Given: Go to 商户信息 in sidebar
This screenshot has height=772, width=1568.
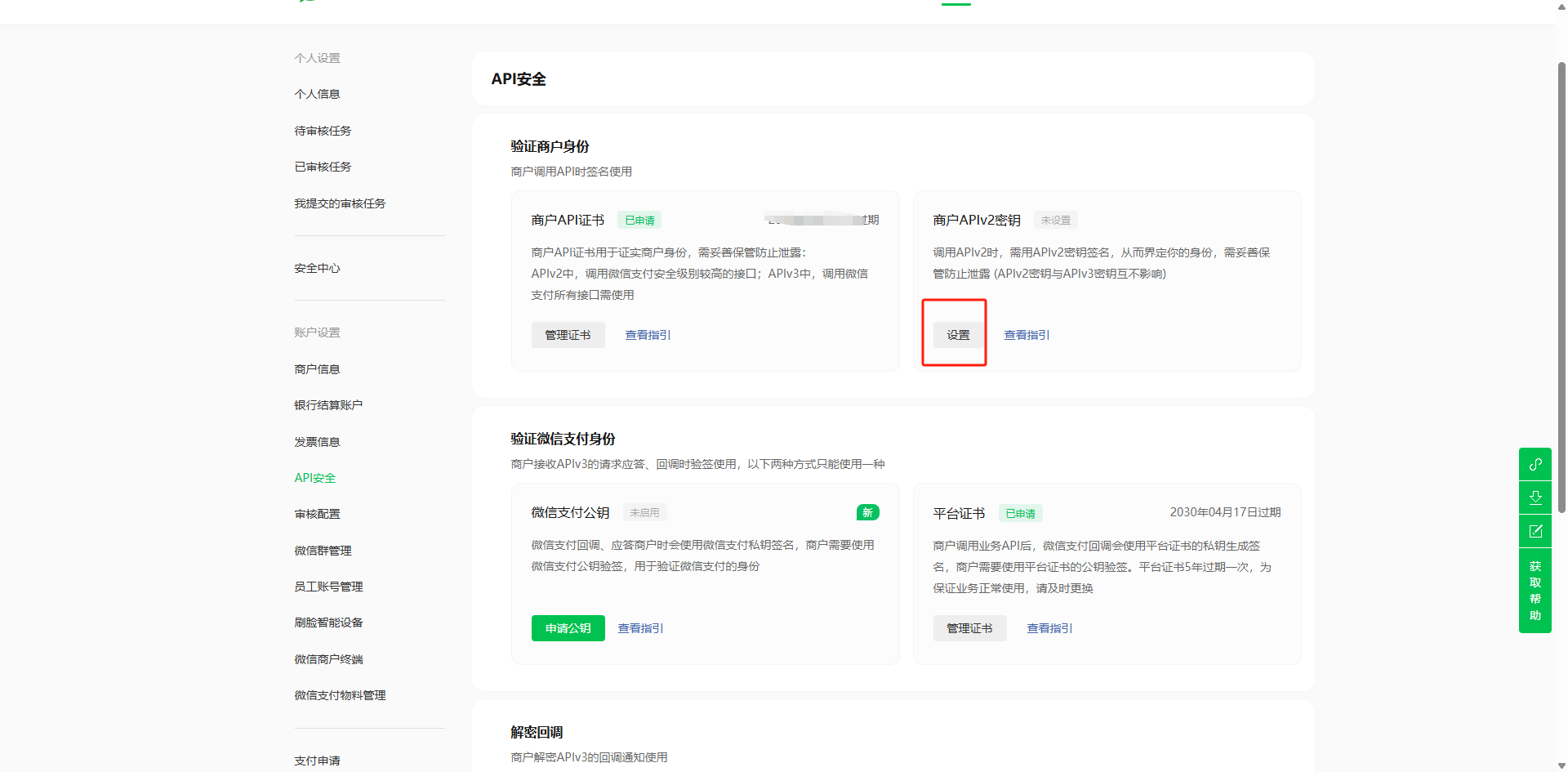Looking at the screenshot, I should pyautogui.click(x=317, y=369).
